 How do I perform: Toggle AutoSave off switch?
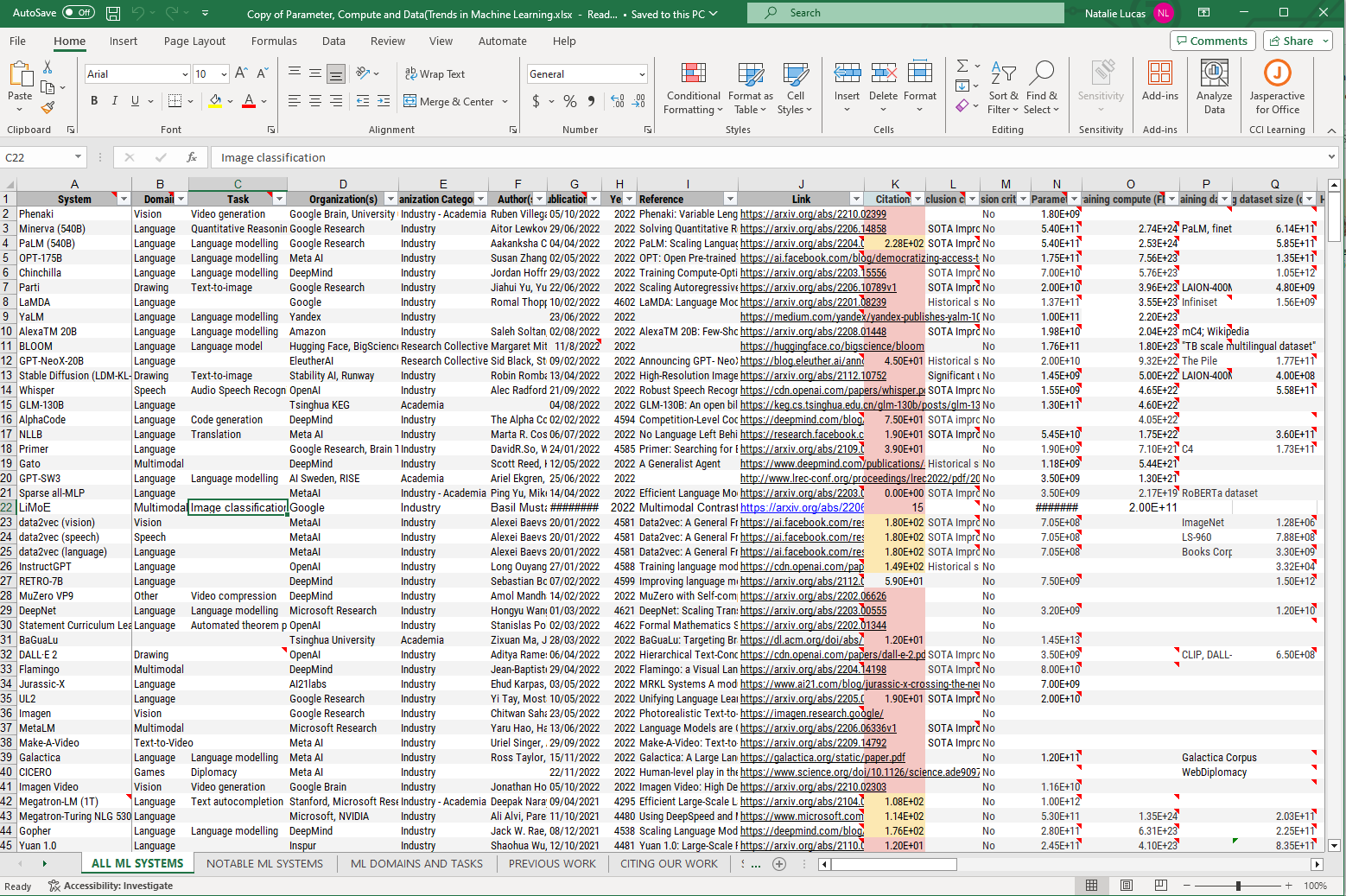coord(80,13)
